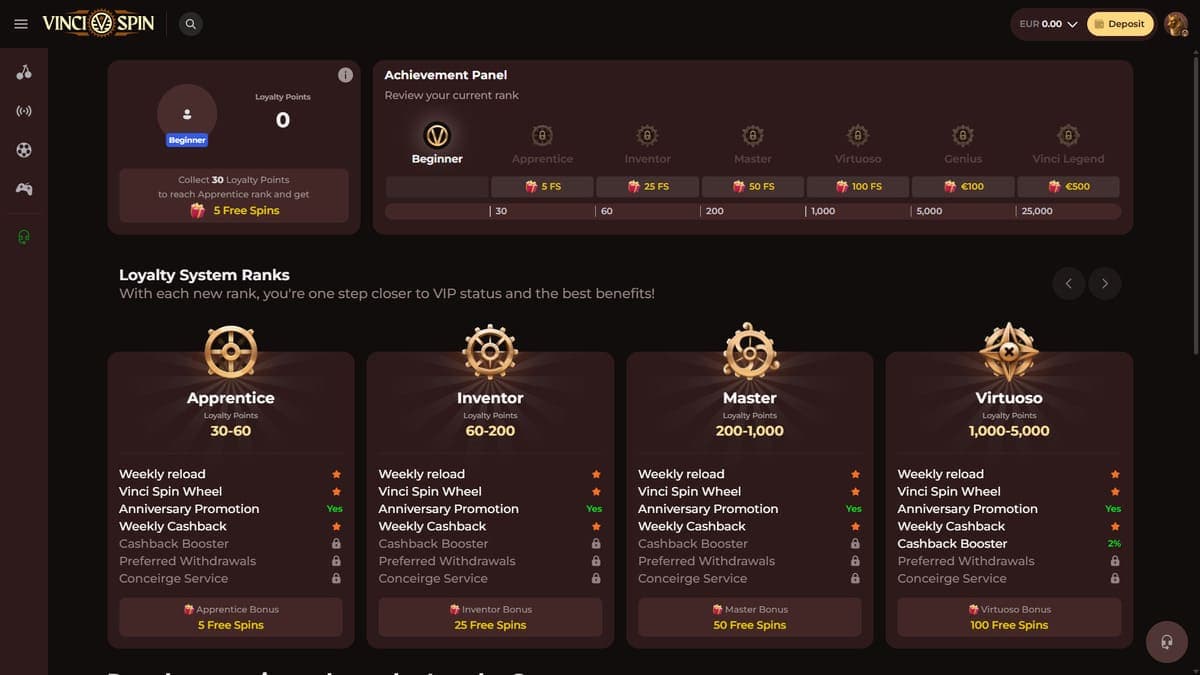Click the €500 reward chip

pyautogui.click(x=1069, y=187)
